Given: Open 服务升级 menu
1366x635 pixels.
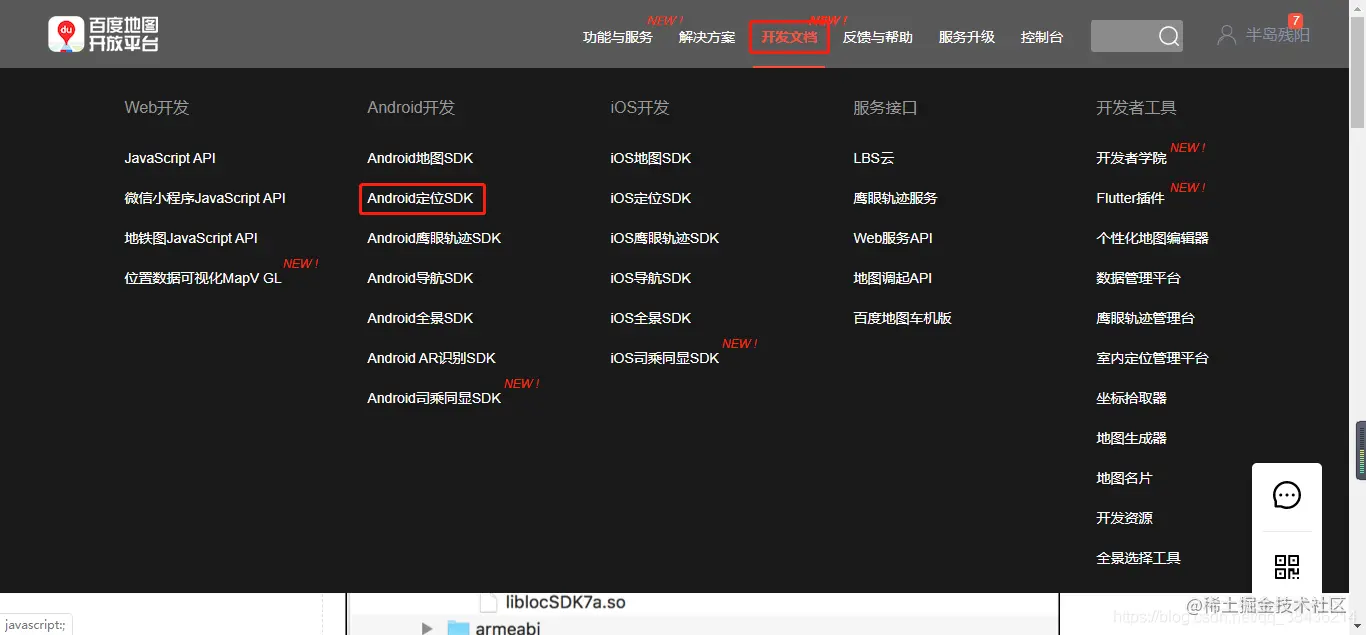Looking at the screenshot, I should 967,37.
